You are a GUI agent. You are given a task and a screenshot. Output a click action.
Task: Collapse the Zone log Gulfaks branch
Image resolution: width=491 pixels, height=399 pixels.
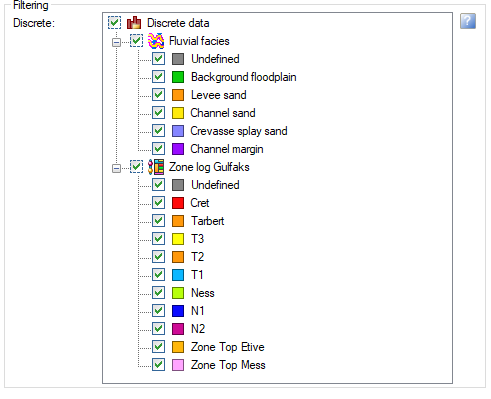(x=116, y=168)
